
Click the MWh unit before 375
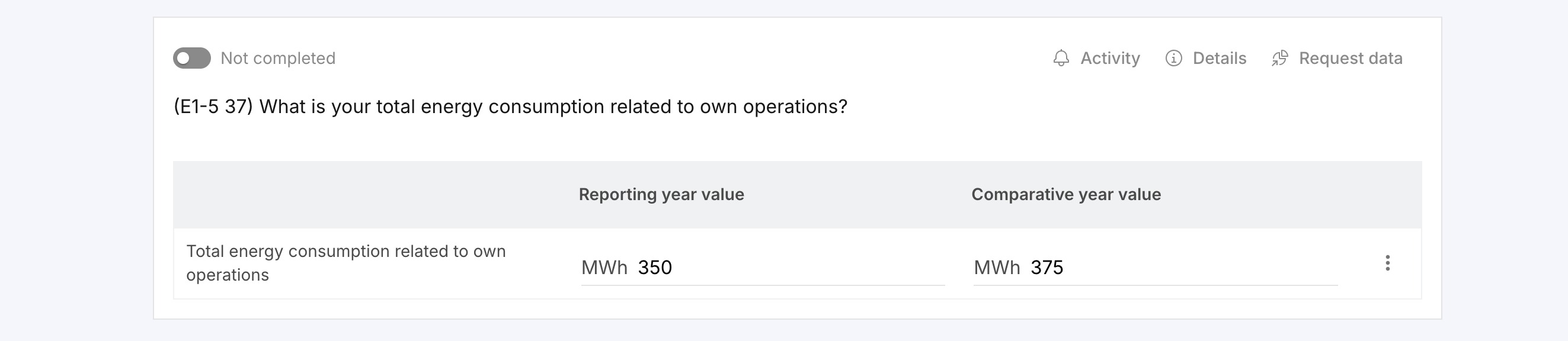click(x=996, y=268)
